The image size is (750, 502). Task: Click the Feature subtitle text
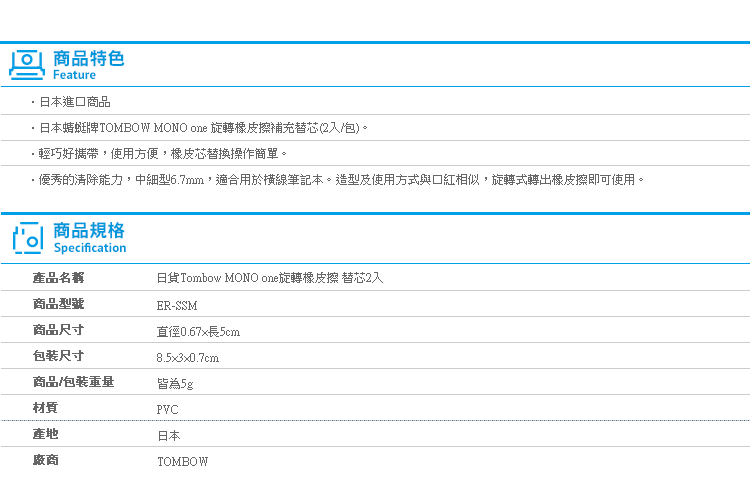(x=74, y=75)
